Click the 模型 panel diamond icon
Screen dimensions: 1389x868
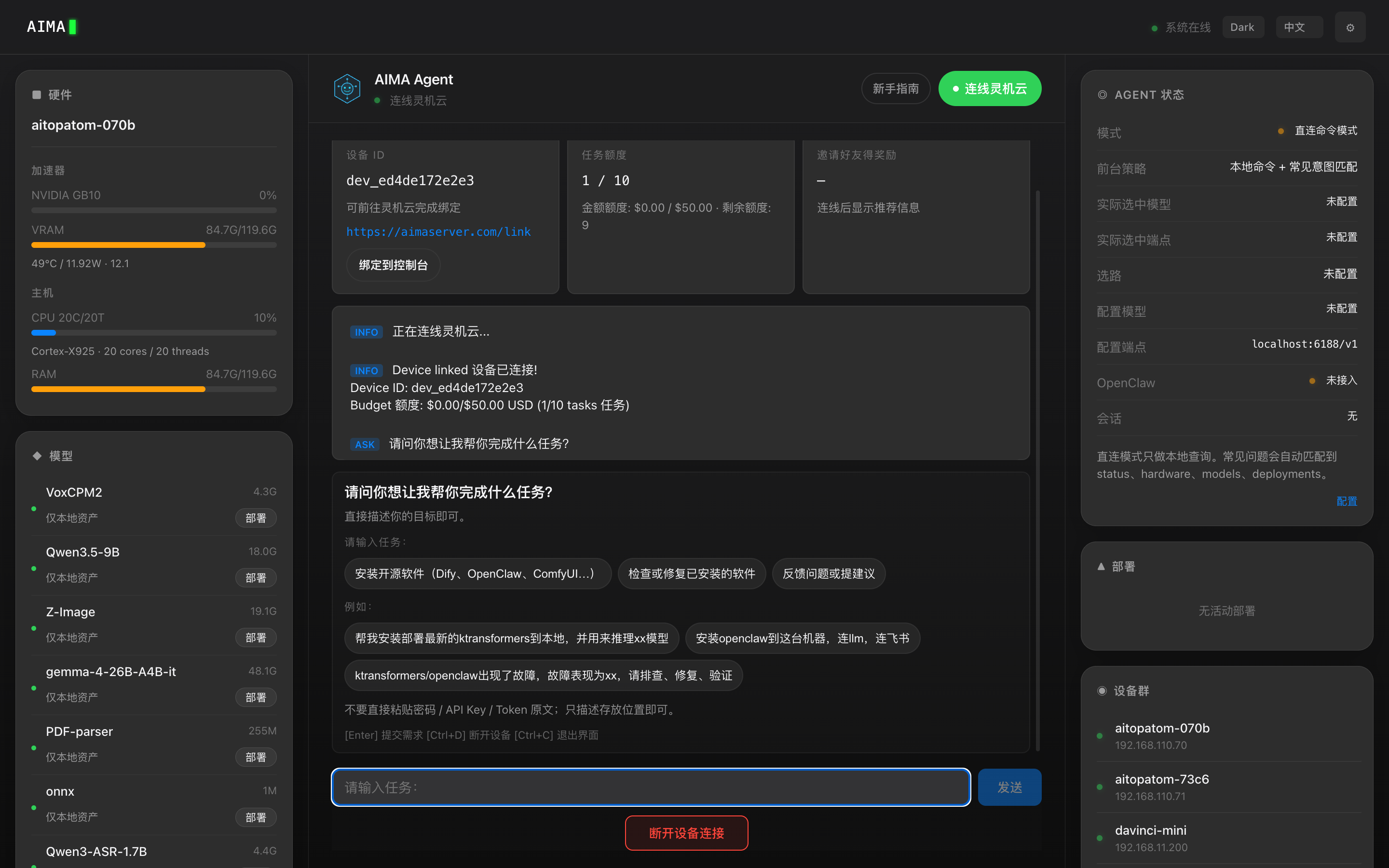click(36, 455)
